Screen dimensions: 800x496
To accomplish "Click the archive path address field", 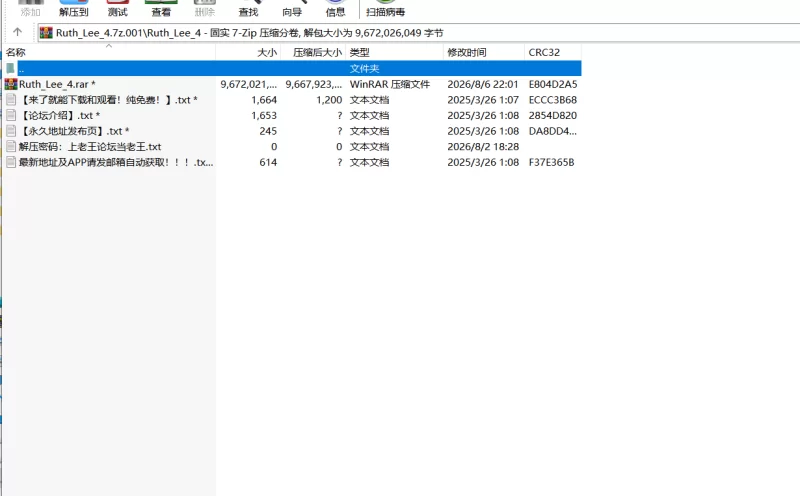I will (x=418, y=33).
